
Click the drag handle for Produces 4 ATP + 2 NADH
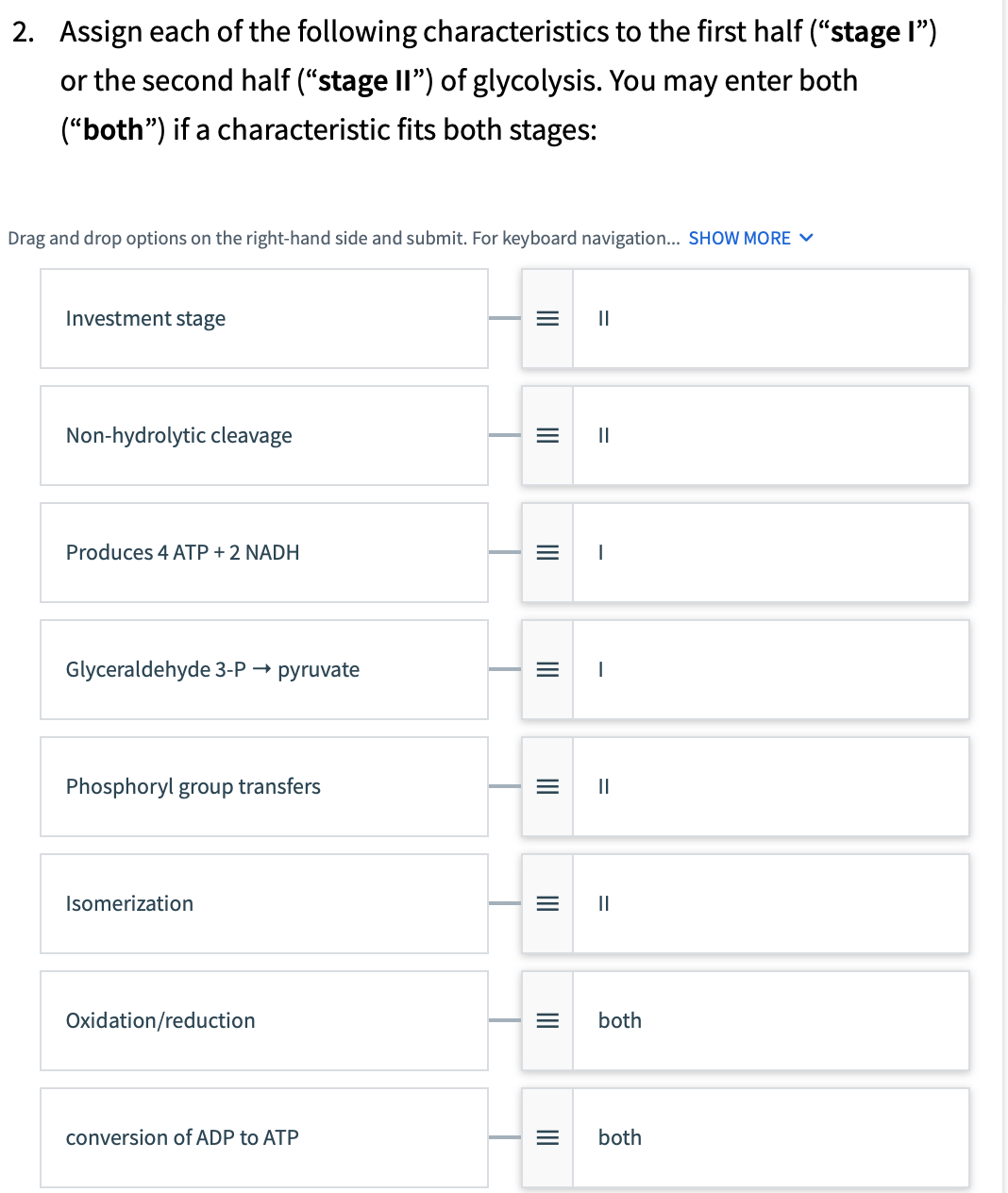(547, 552)
